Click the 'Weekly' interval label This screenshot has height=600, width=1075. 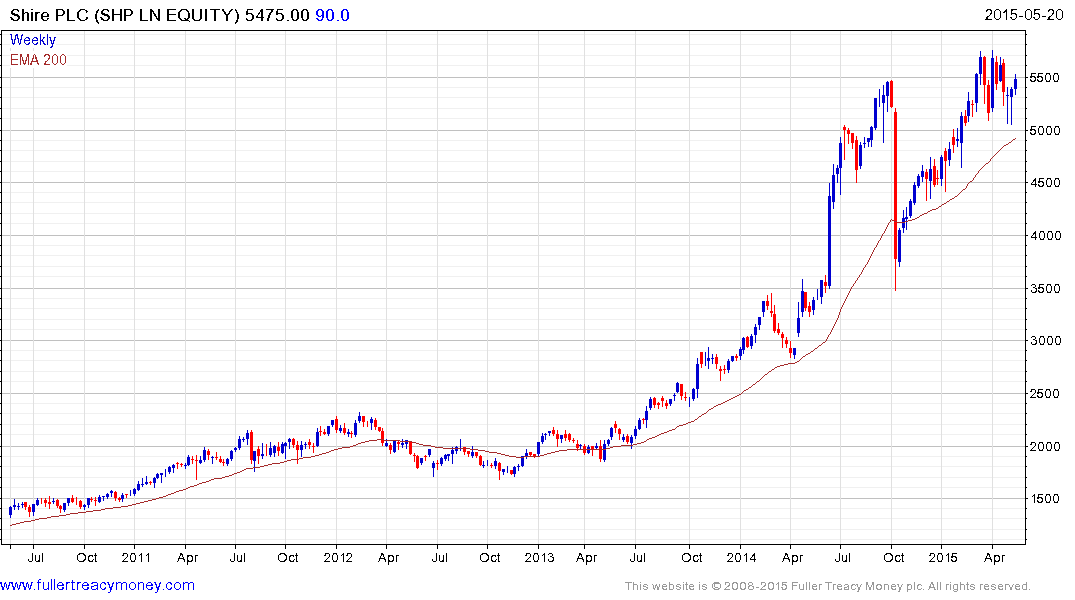pos(33,40)
